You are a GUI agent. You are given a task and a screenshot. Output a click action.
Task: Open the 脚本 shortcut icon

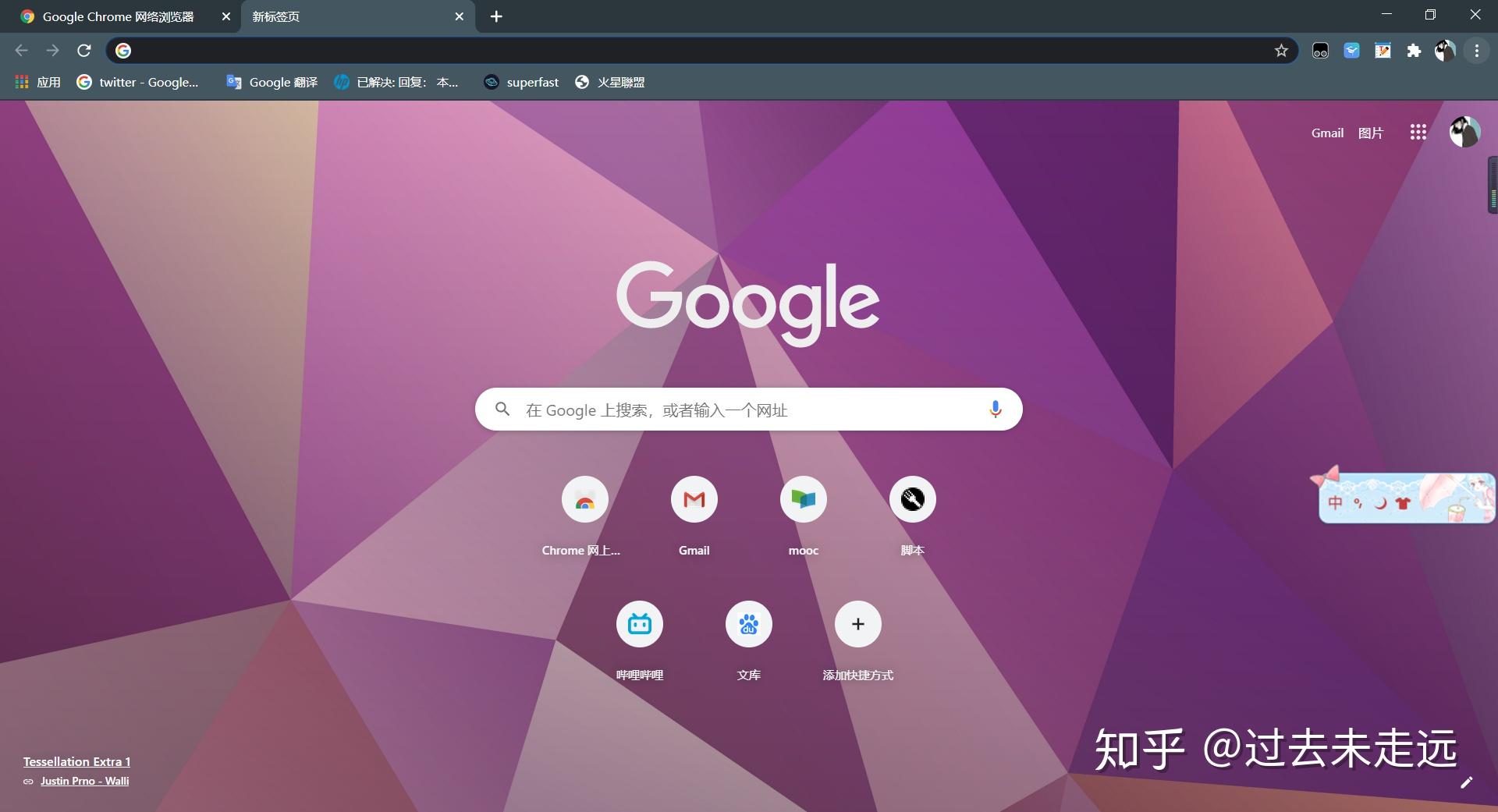click(x=912, y=499)
